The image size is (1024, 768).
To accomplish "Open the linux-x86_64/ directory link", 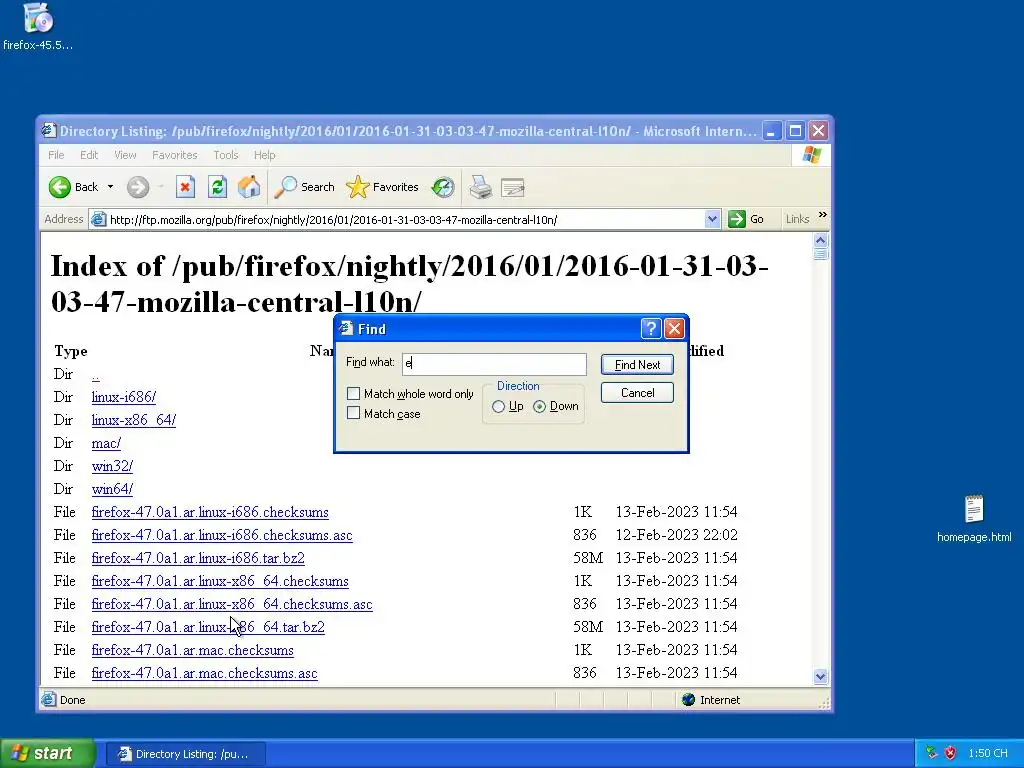I will click(134, 420).
